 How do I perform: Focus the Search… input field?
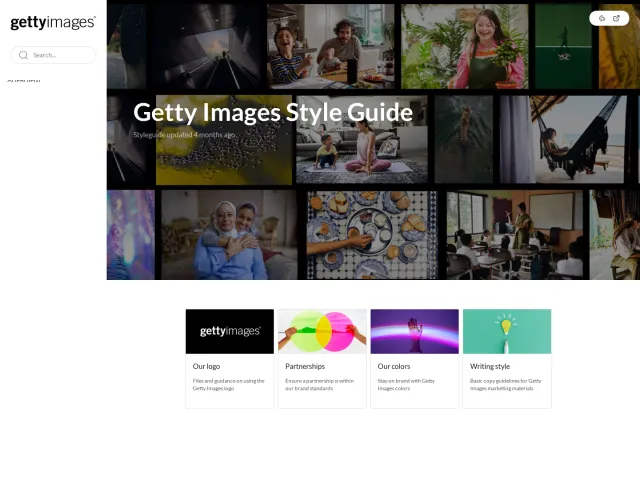(53, 55)
